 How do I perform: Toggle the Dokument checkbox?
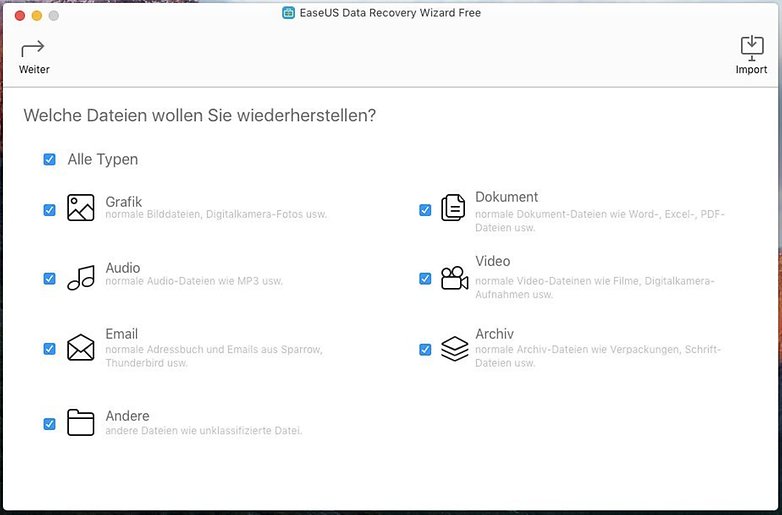click(x=425, y=210)
